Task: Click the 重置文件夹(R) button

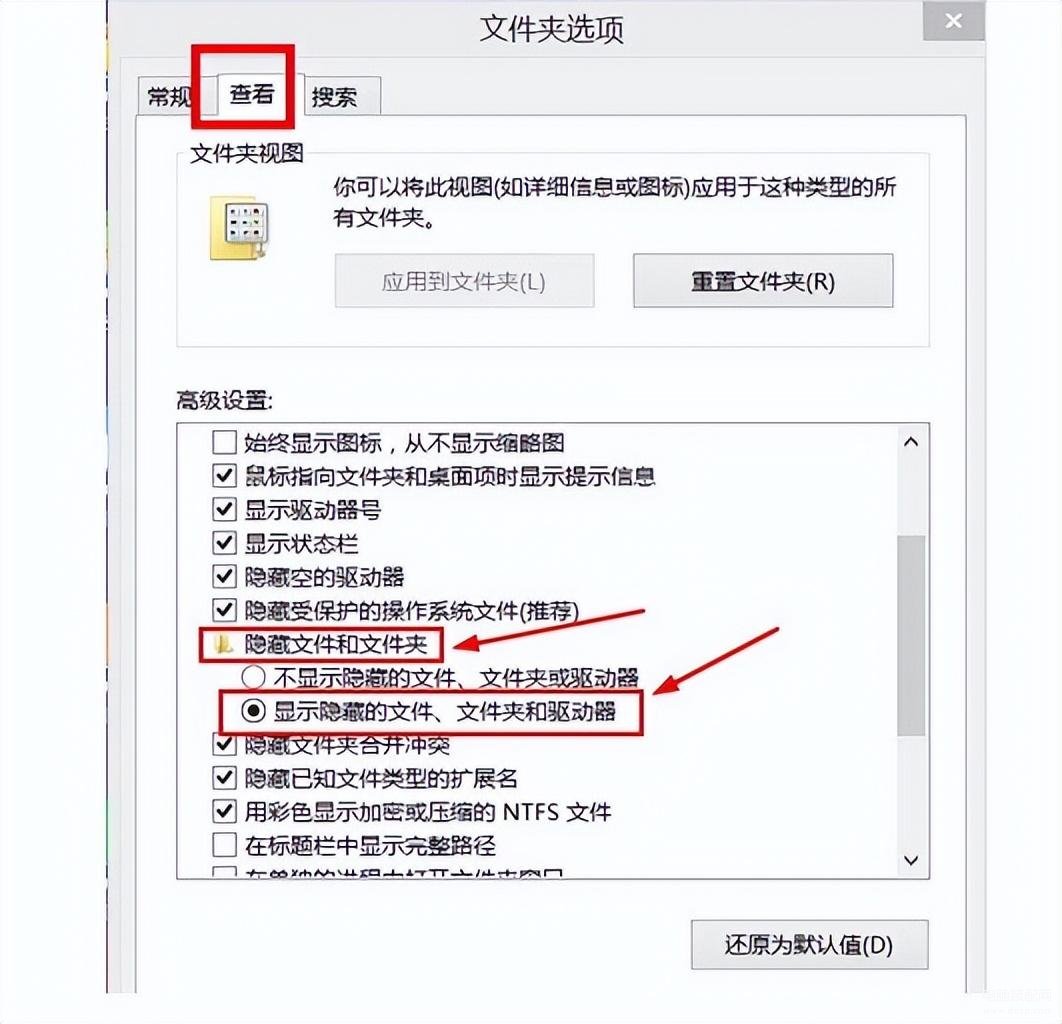Action: pyautogui.click(x=763, y=280)
